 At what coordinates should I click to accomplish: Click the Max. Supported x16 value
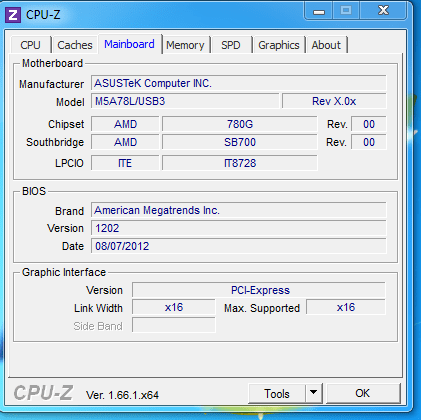[346, 307]
